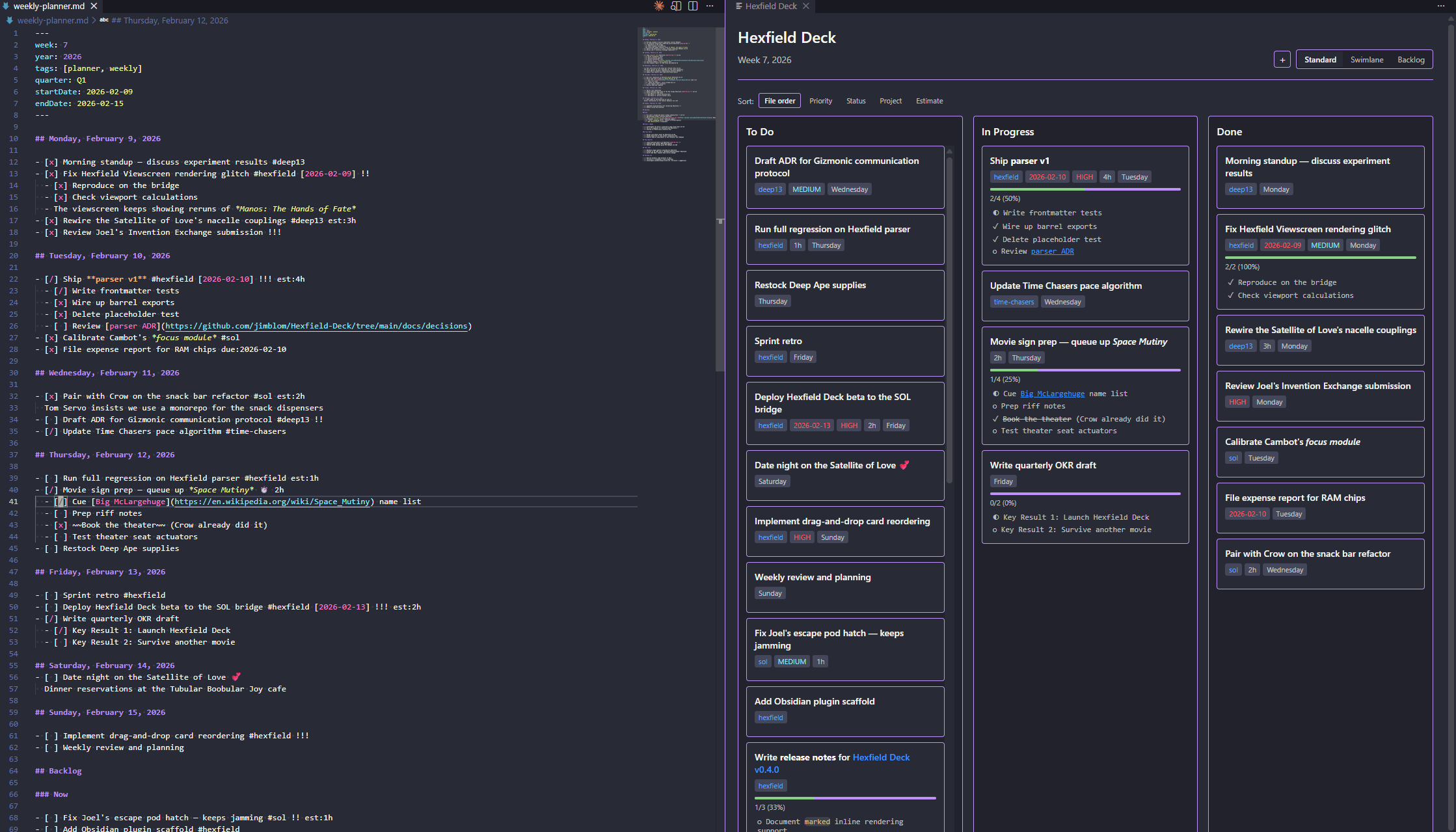Image resolution: width=1456 pixels, height=832 pixels.
Task: Select the weekly-planner.md tab
Action: coord(49,6)
